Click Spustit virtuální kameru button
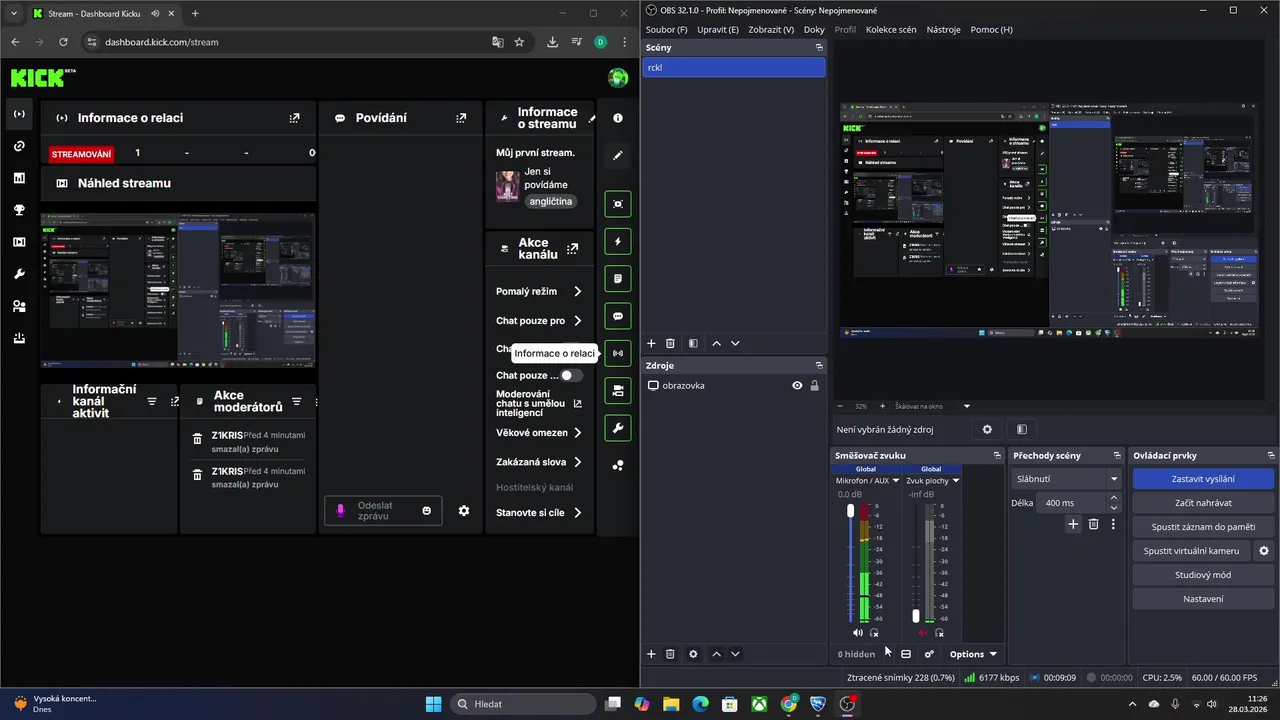The height and width of the screenshot is (720, 1280). coord(1192,551)
